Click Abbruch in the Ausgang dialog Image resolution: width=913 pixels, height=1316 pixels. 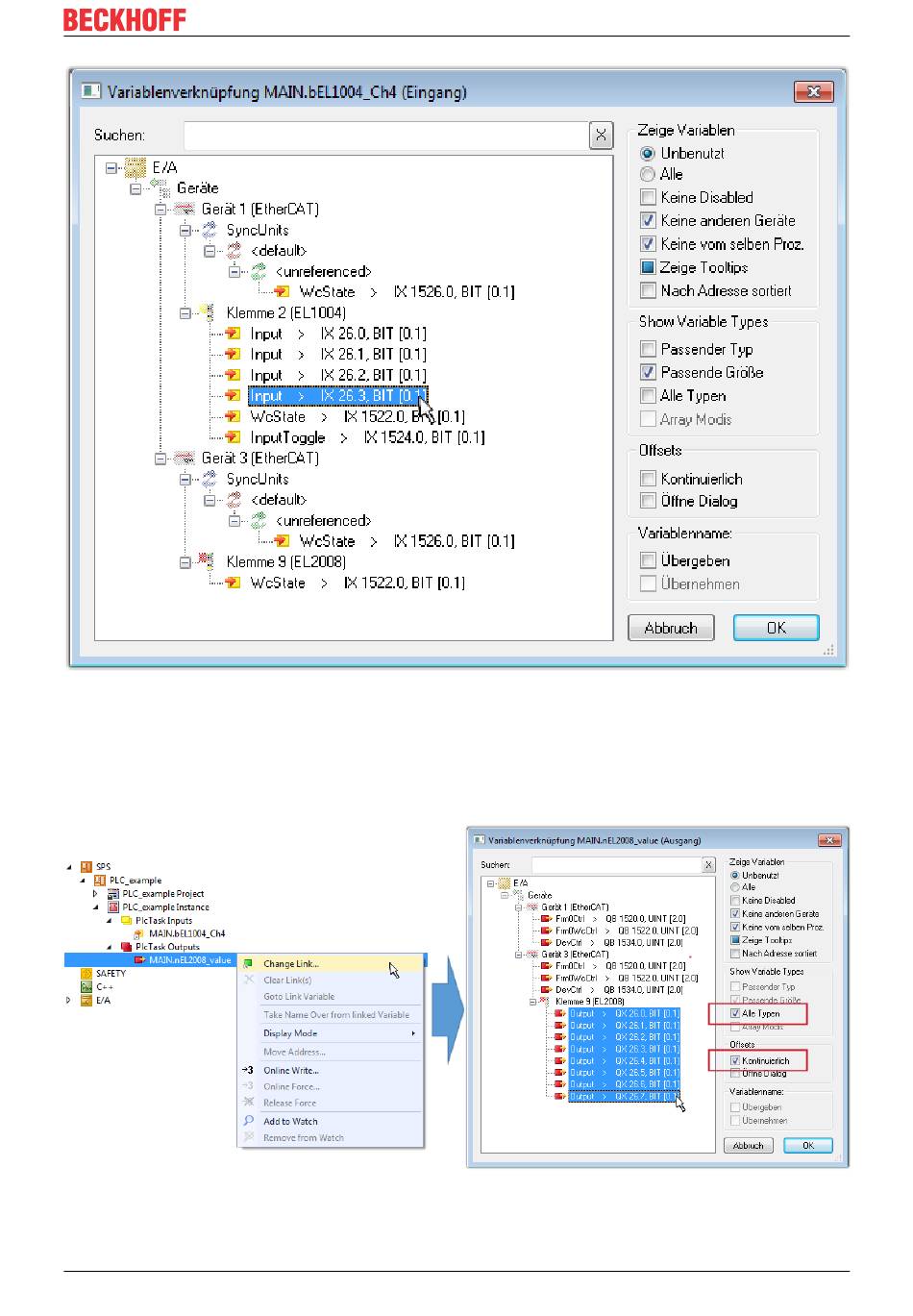tap(749, 1145)
